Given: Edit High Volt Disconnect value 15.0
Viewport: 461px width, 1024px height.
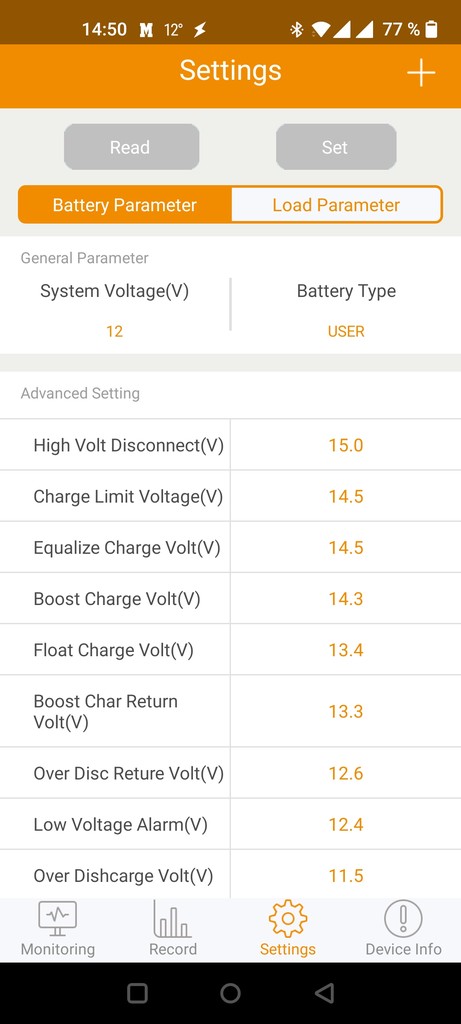Looking at the screenshot, I should [346, 445].
